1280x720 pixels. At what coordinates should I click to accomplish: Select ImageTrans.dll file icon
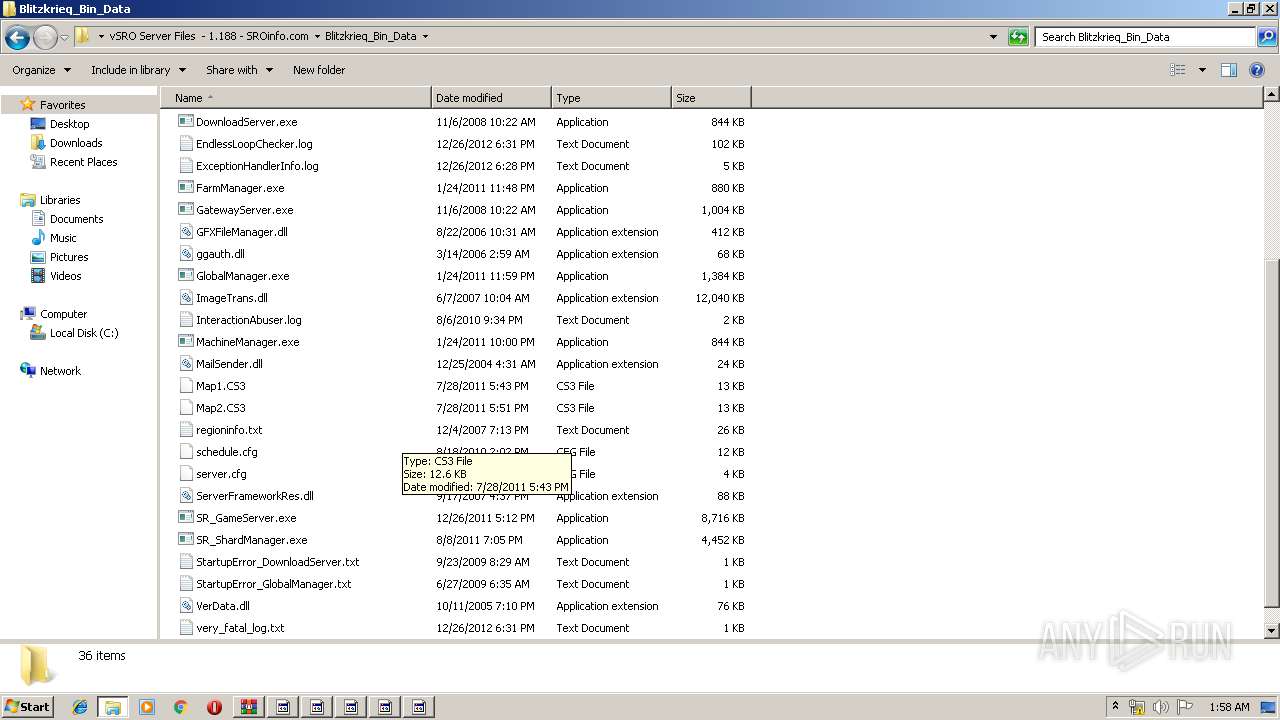185,297
